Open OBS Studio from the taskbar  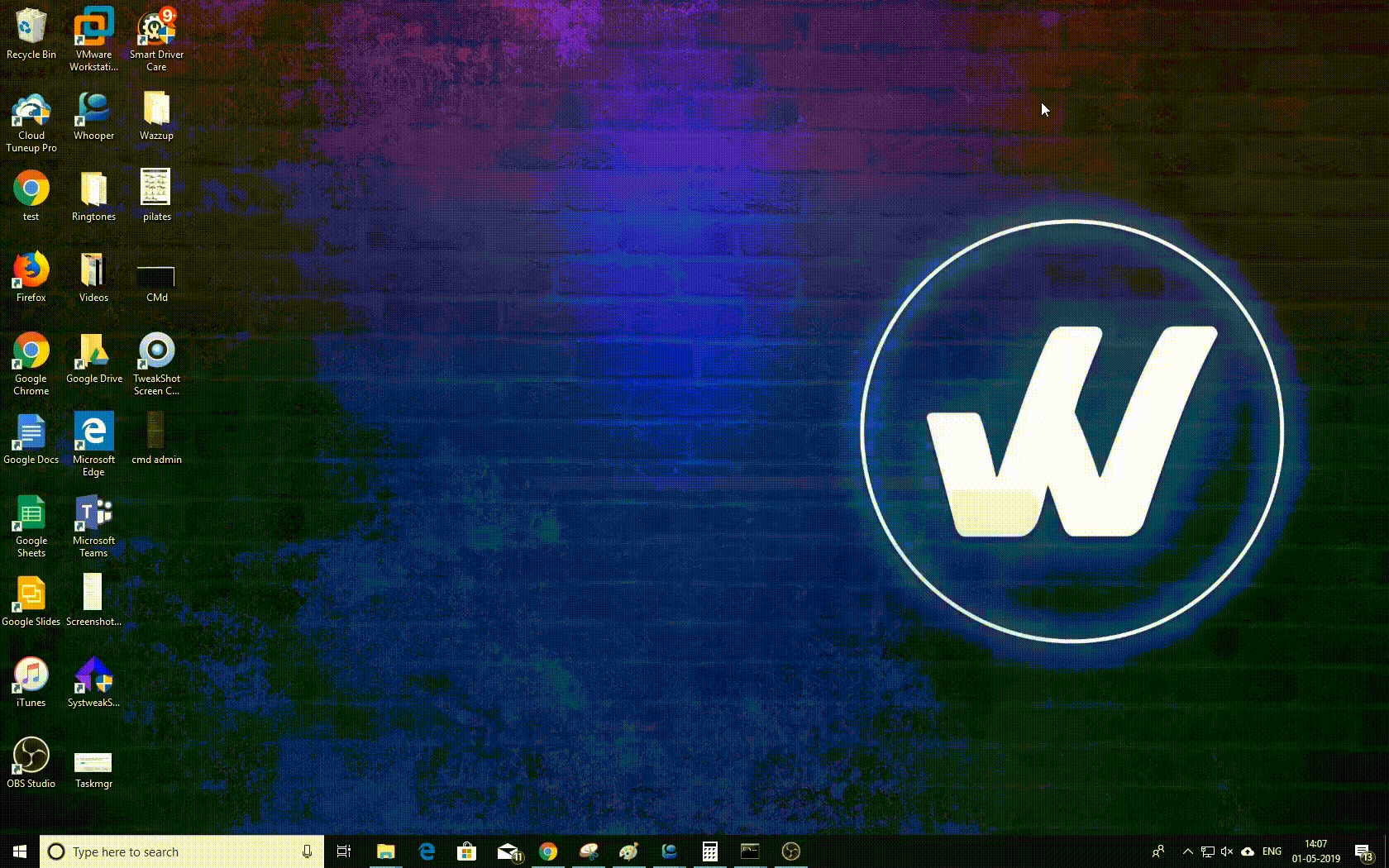790,851
